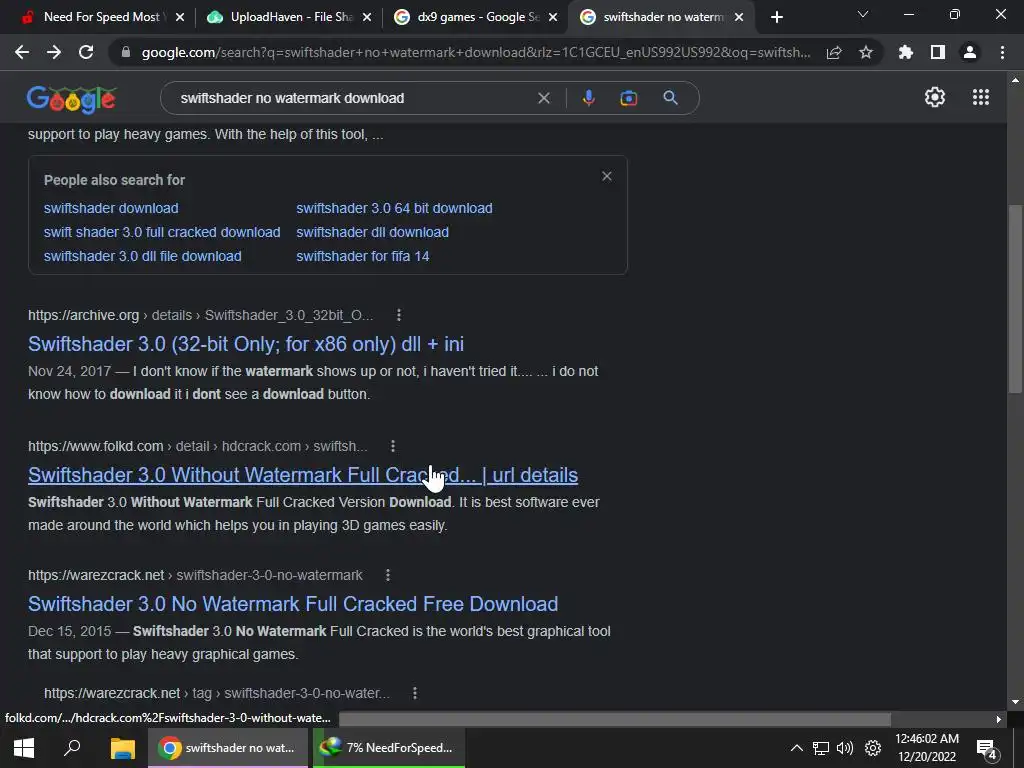This screenshot has height=768, width=1024.
Task: Open options for warezcrack.net tag result
Action: pyautogui.click(x=415, y=693)
